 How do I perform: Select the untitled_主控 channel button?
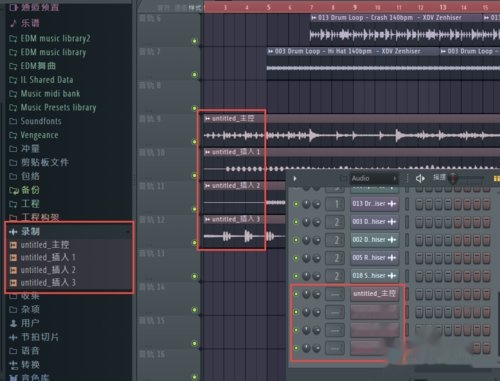click(374, 294)
